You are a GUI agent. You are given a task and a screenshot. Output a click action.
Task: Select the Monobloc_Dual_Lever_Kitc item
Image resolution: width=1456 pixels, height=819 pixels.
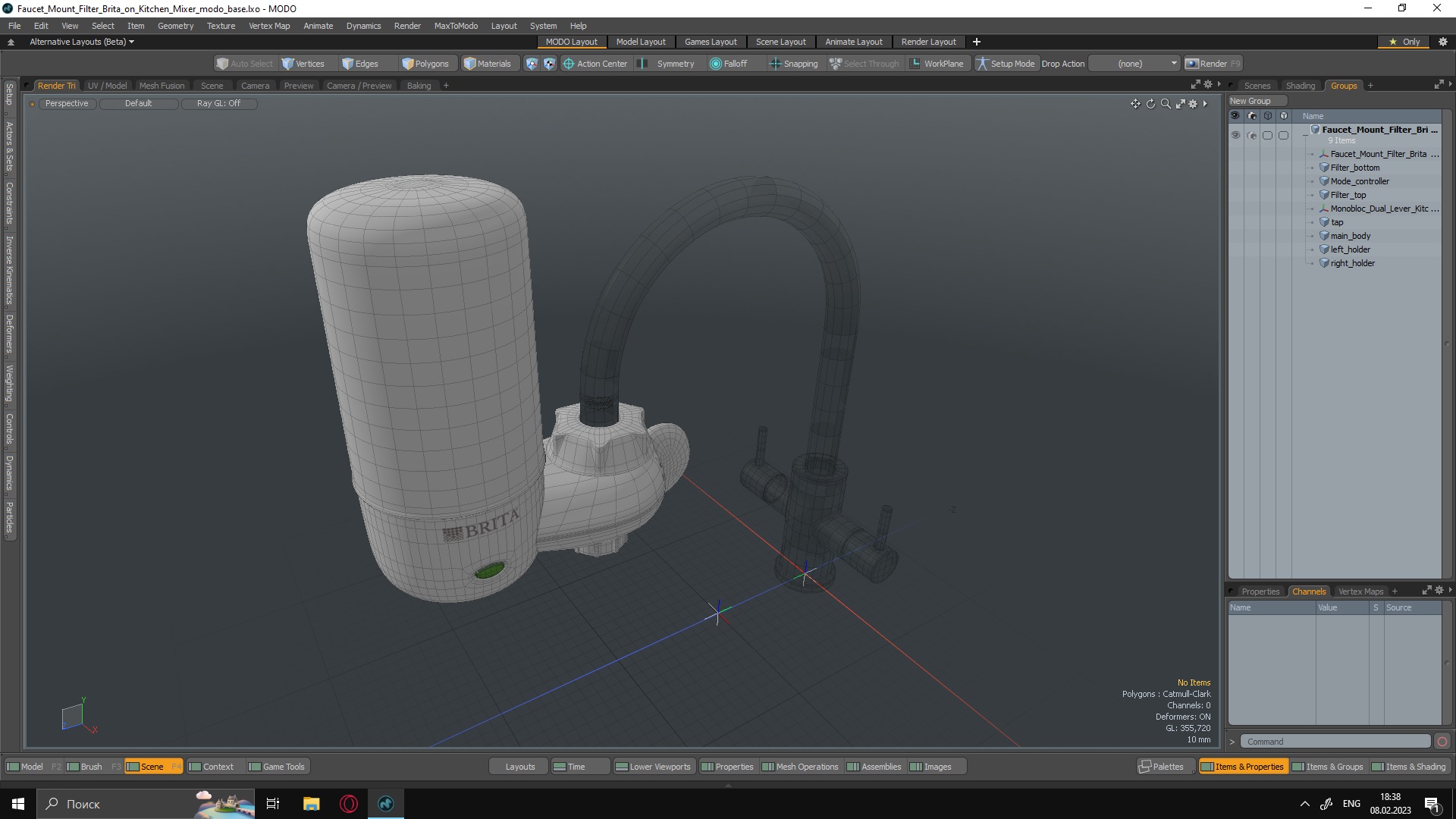pos(1379,209)
